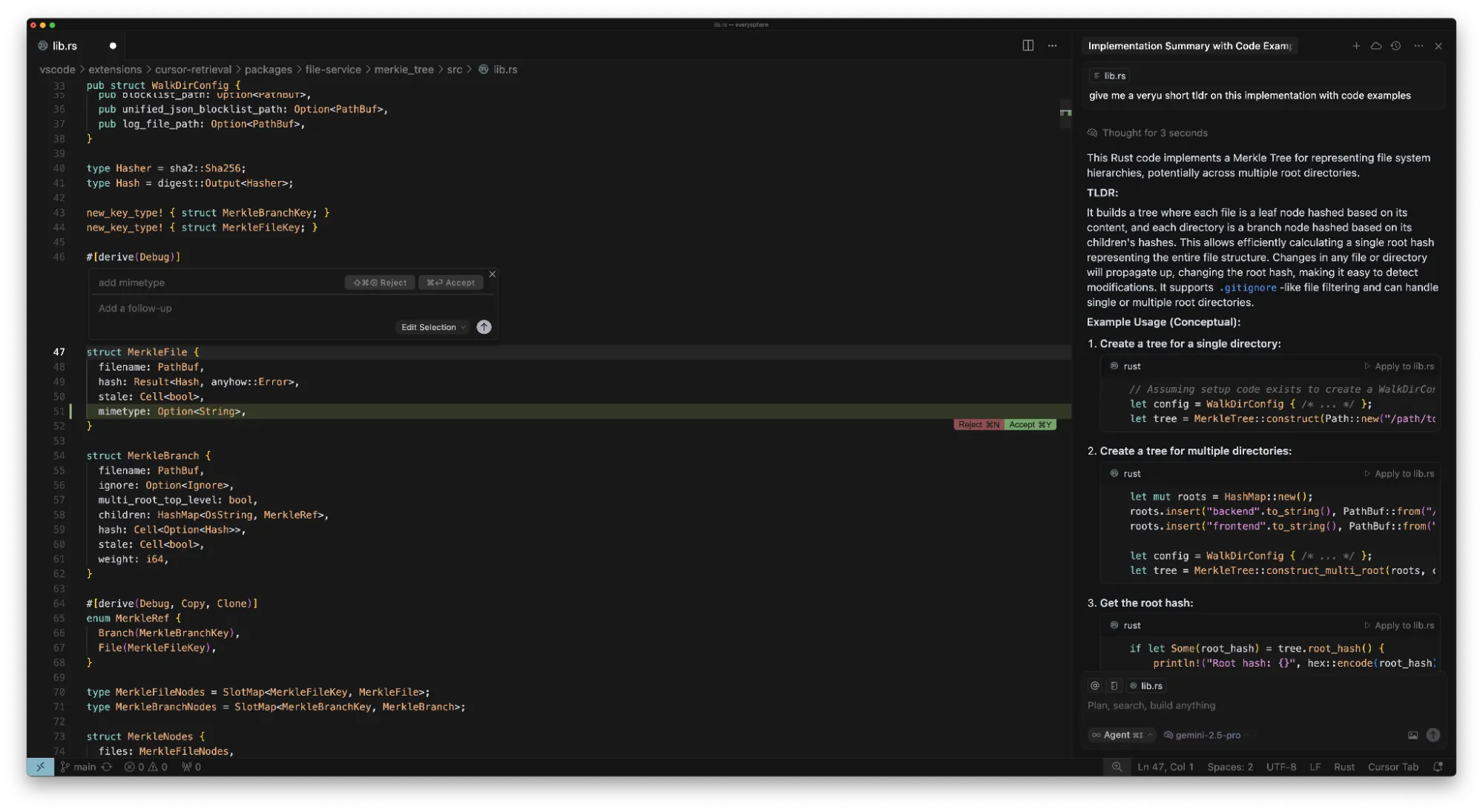Expand the Thought for 3 seconds section
The image size is (1483, 812).
click(1147, 133)
